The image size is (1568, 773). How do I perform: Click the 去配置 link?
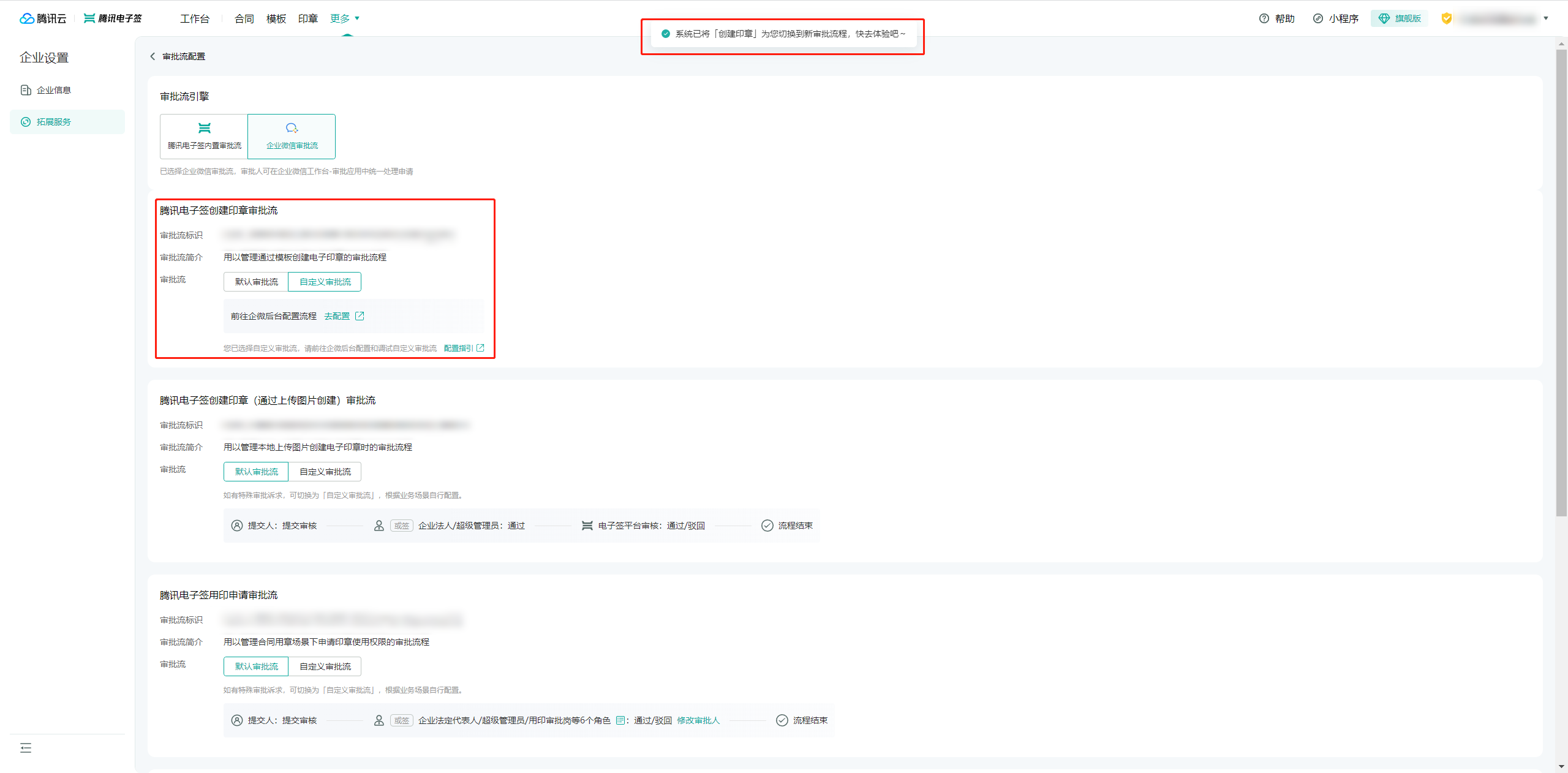coord(337,316)
